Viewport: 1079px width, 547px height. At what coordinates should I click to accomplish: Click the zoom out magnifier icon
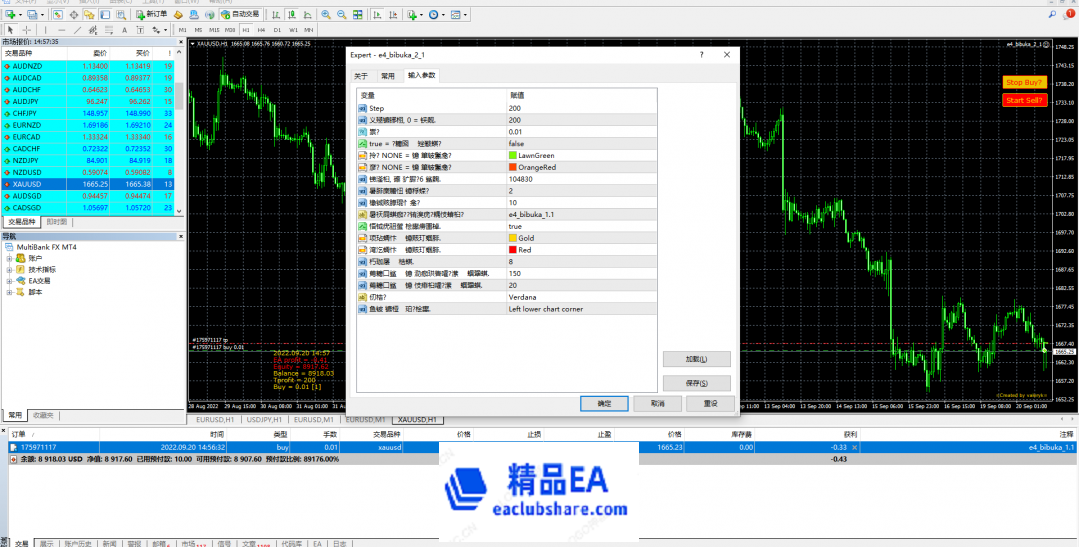(342, 15)
